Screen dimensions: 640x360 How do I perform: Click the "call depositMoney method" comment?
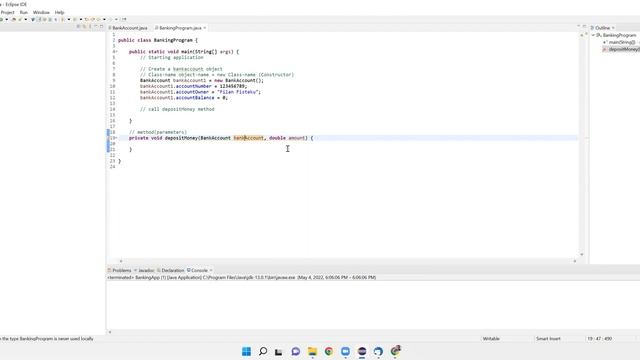click(177, 109)
